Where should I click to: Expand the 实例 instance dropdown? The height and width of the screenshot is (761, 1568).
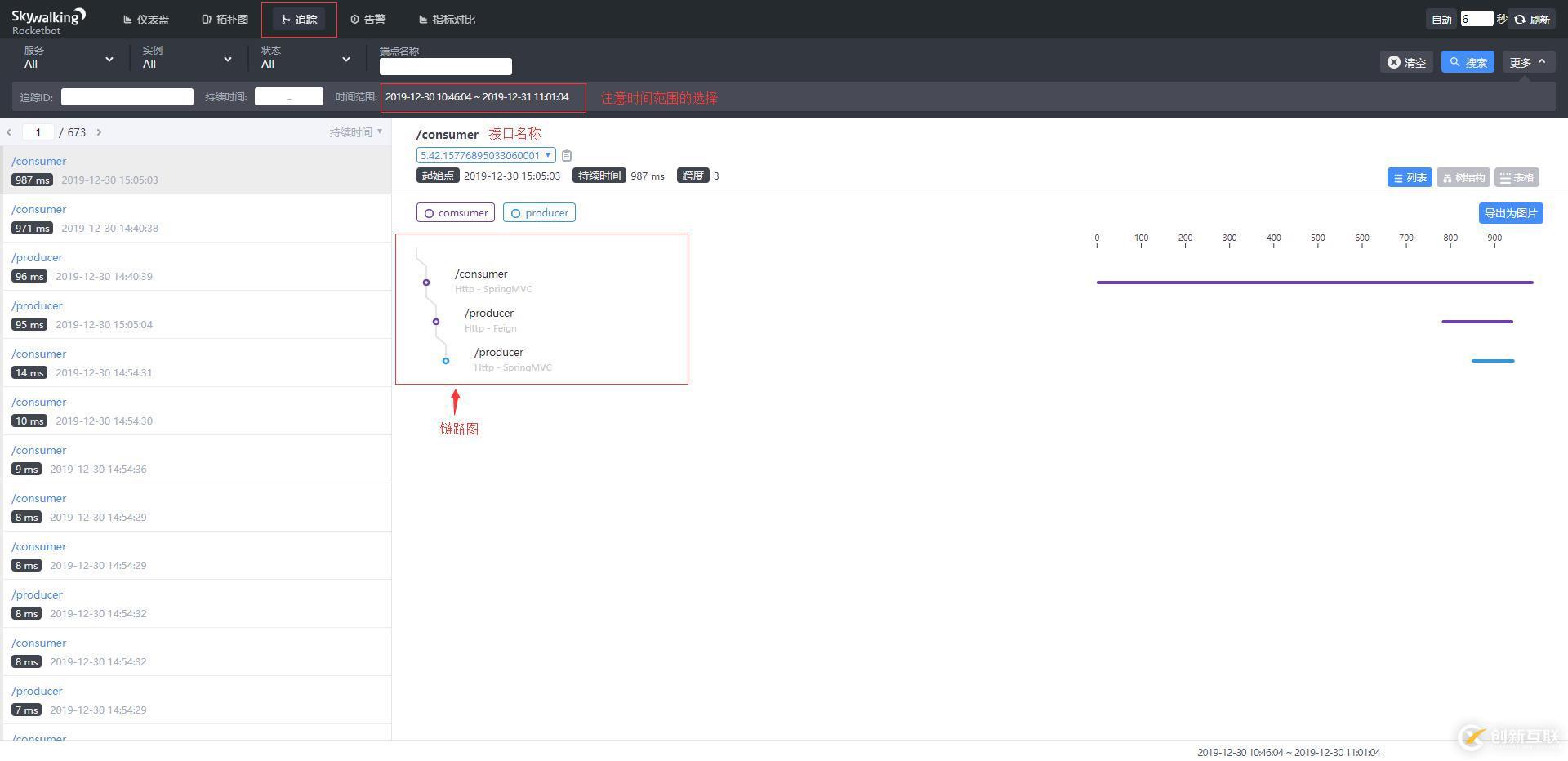click(187, 58)
